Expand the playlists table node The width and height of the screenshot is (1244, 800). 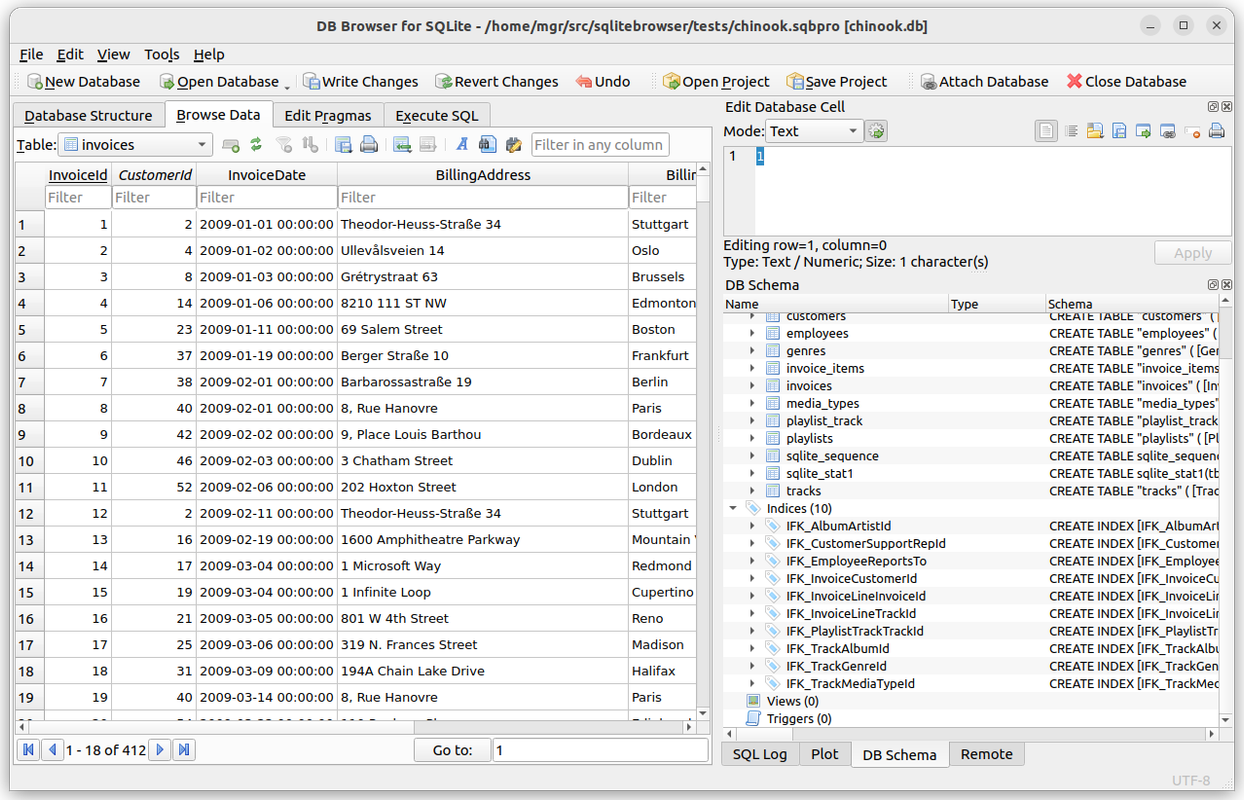coord(752,439)
